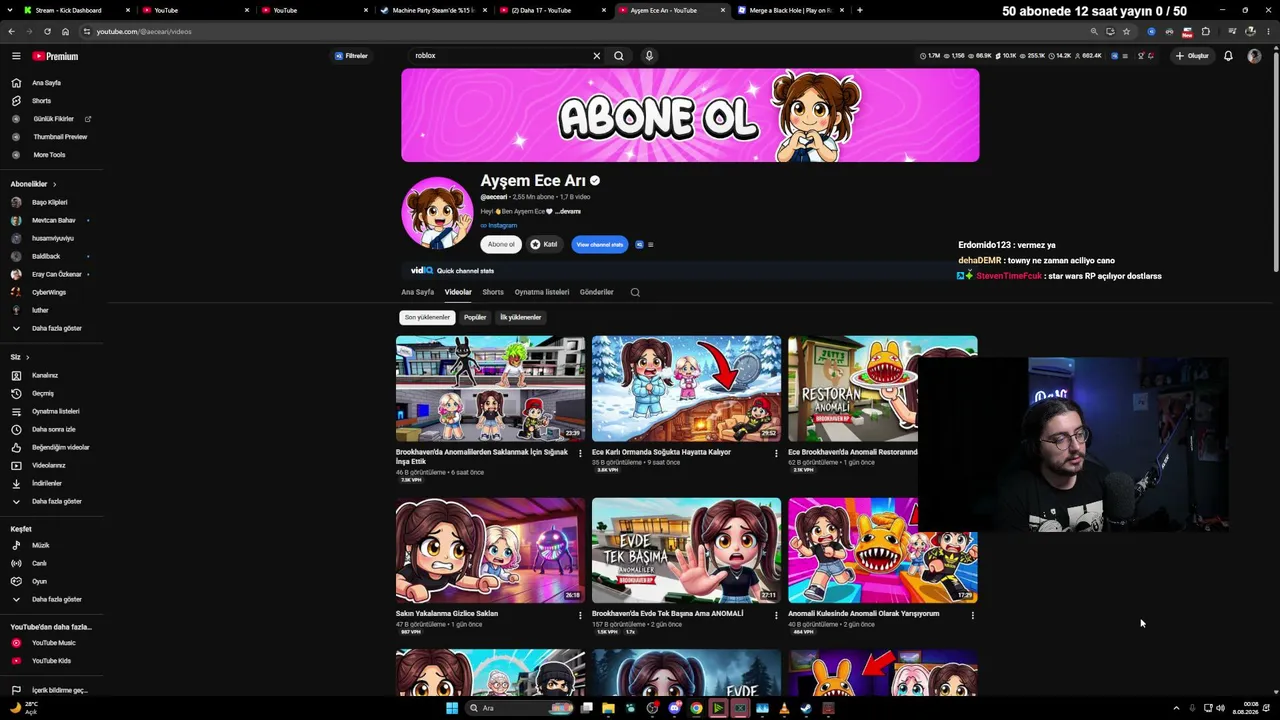
Task: Open the Siz section chevron
Action: tap(27, 357)
